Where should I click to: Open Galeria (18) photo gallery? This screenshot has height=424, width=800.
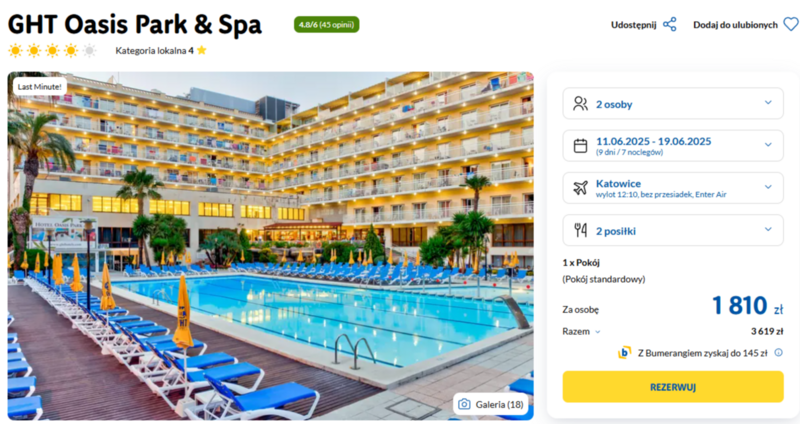point(490,404)
